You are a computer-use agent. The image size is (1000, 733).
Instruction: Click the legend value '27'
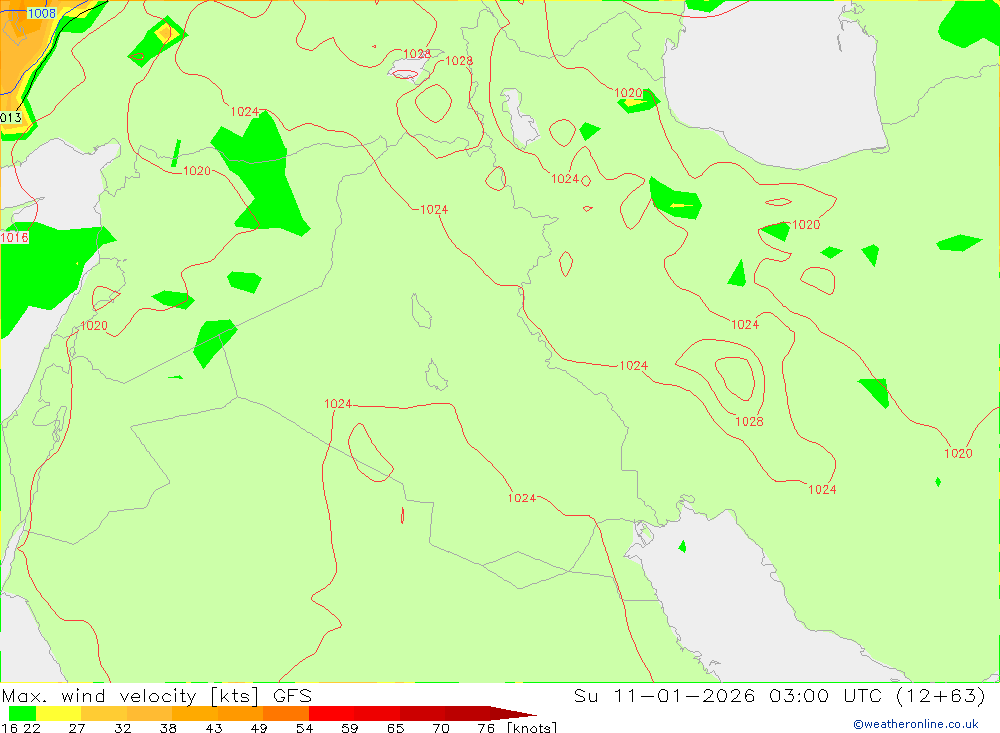77,728
